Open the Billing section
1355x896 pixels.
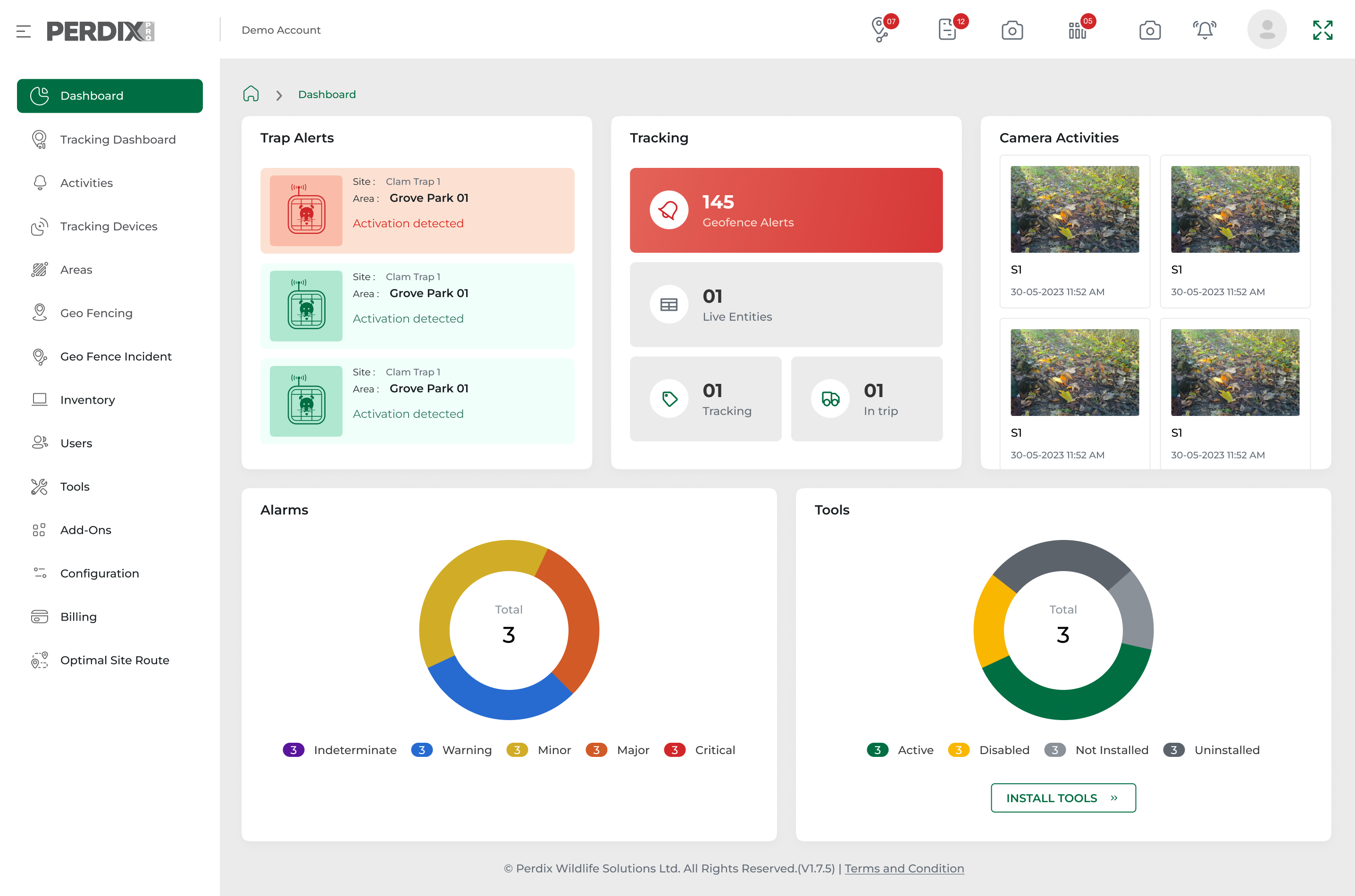(x=79, y=616)
